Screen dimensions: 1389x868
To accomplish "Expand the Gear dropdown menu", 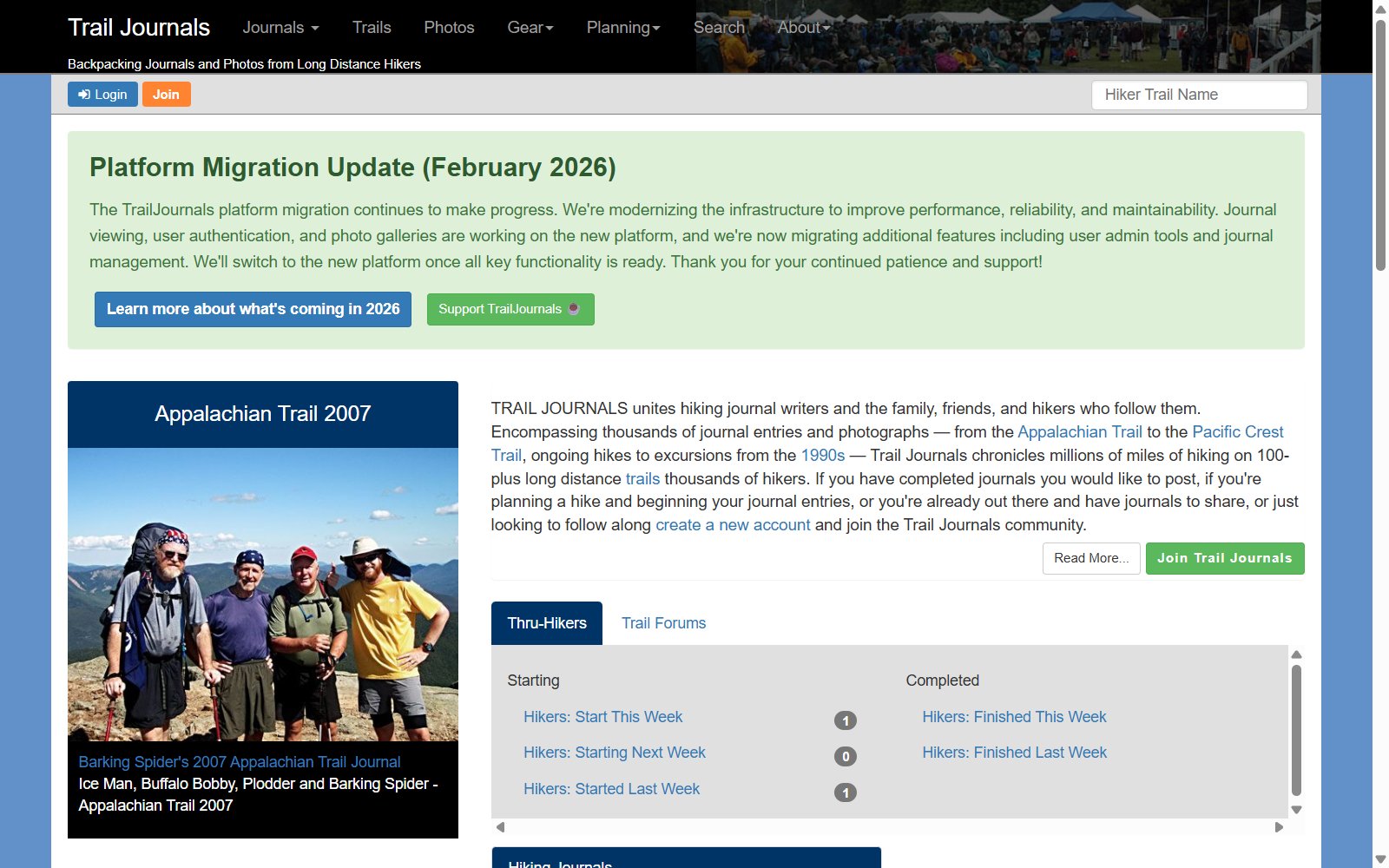I will [530, 28].
